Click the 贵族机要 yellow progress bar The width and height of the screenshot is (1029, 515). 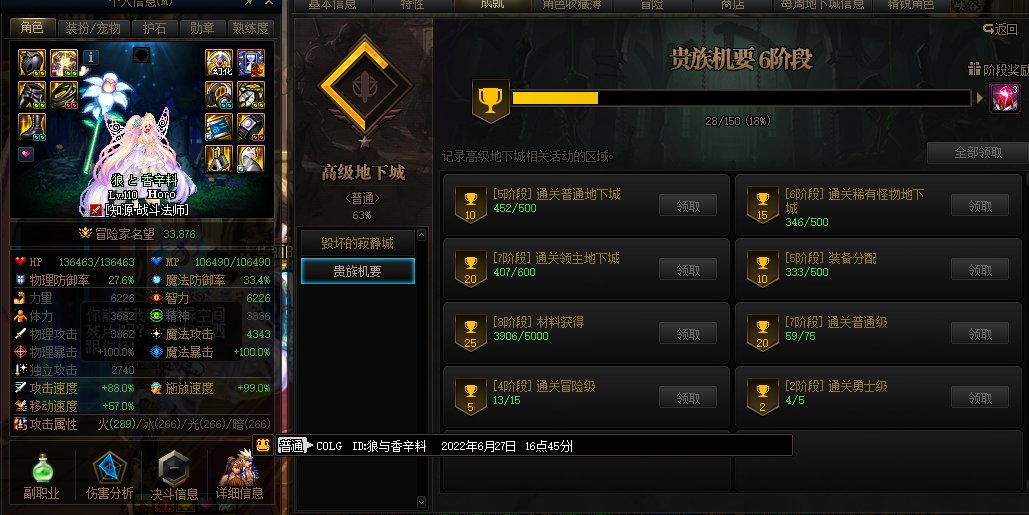pos(741,98)
